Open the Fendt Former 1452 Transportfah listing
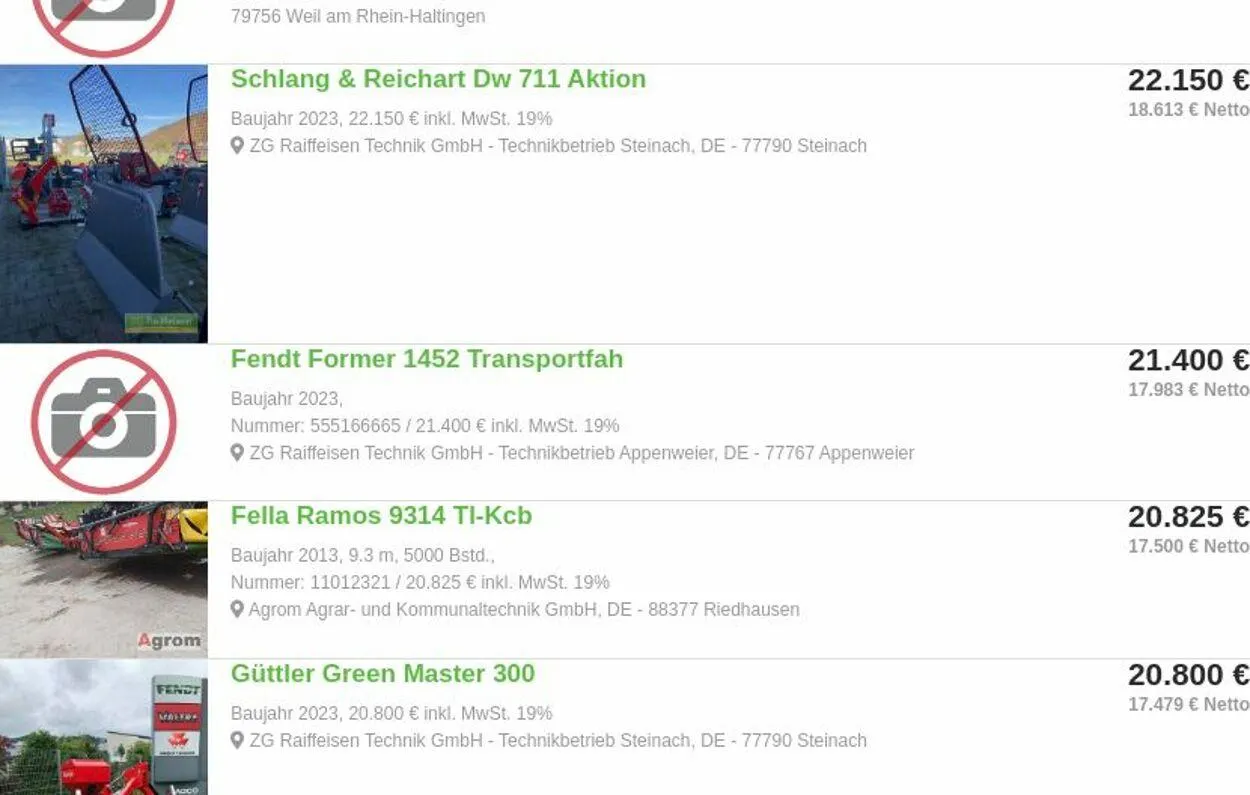Image resolution: width=1250 pixels, height=795 pixels. pos(426,359)
